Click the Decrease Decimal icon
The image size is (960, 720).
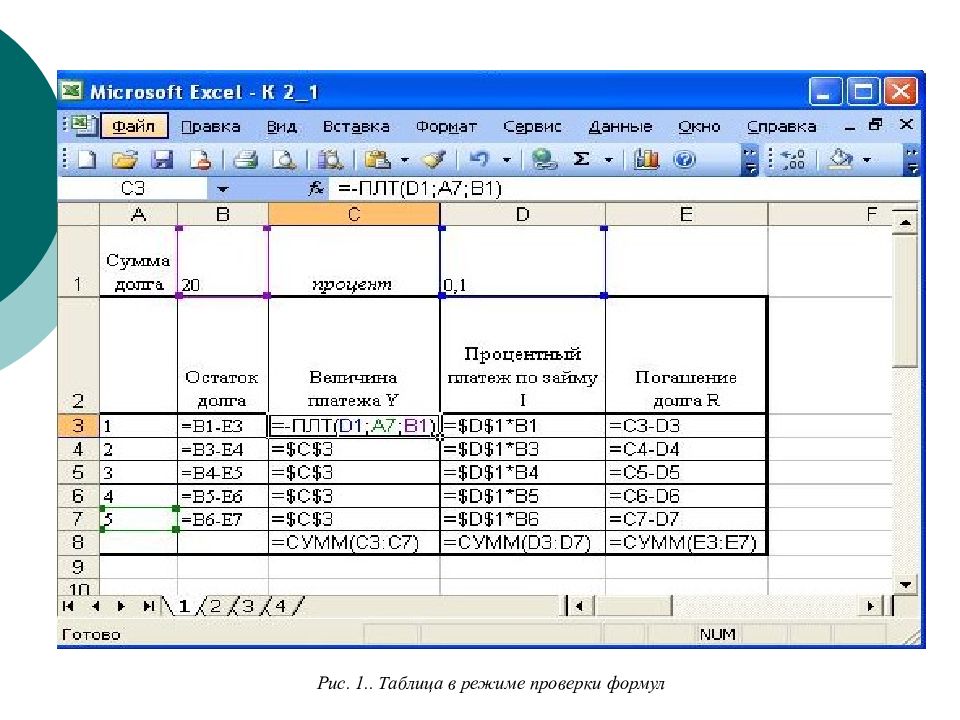click(x=793, y=160)
